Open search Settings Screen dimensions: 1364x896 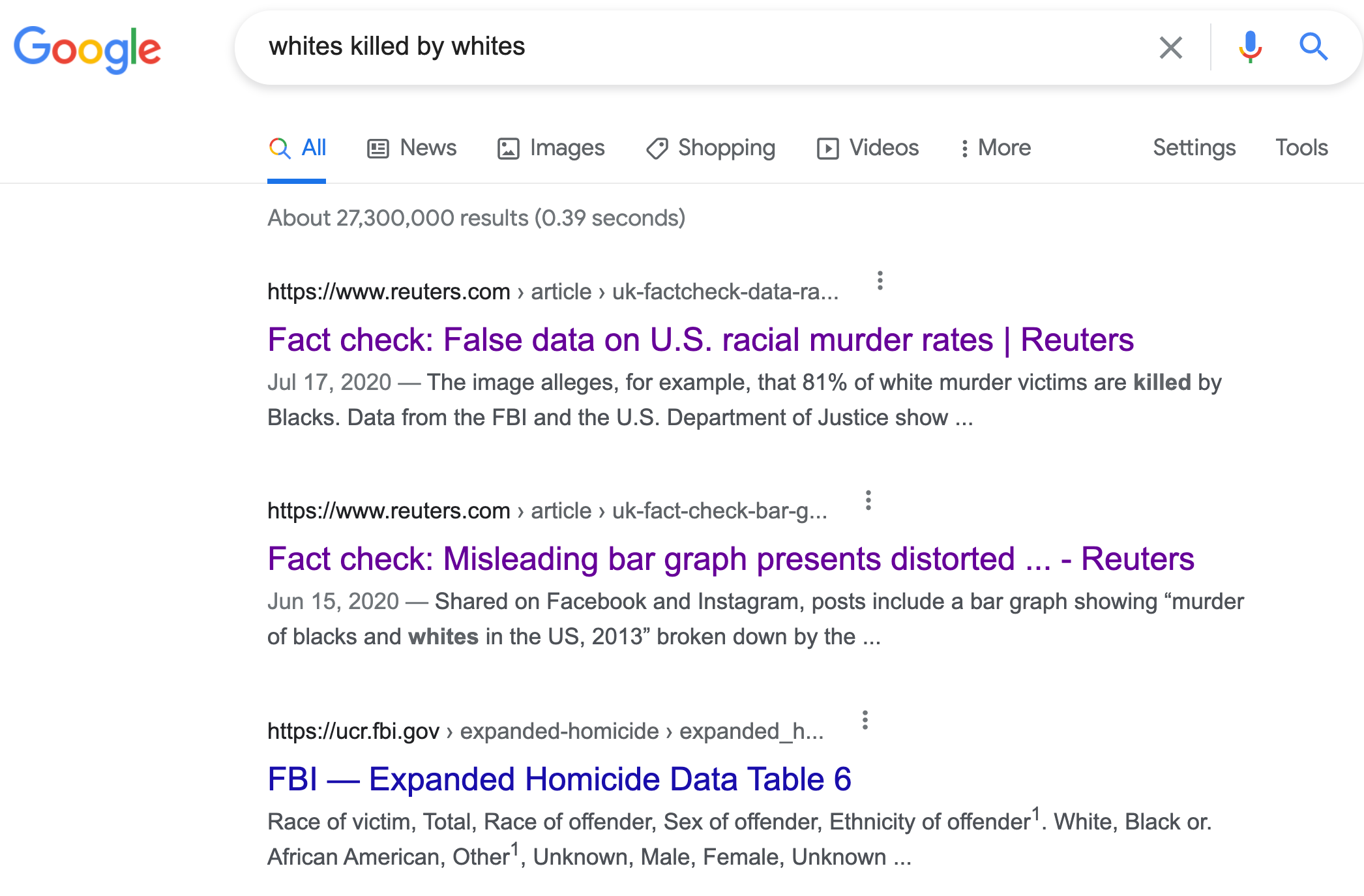pyautogui.click(x=1194, y=148)
